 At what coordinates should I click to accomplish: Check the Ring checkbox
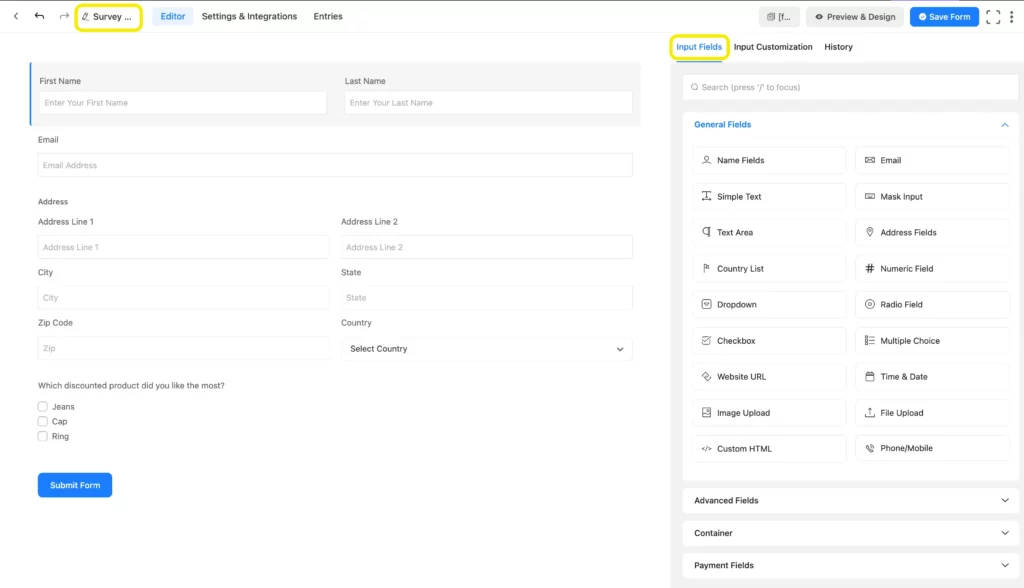(x=42, y=436)
